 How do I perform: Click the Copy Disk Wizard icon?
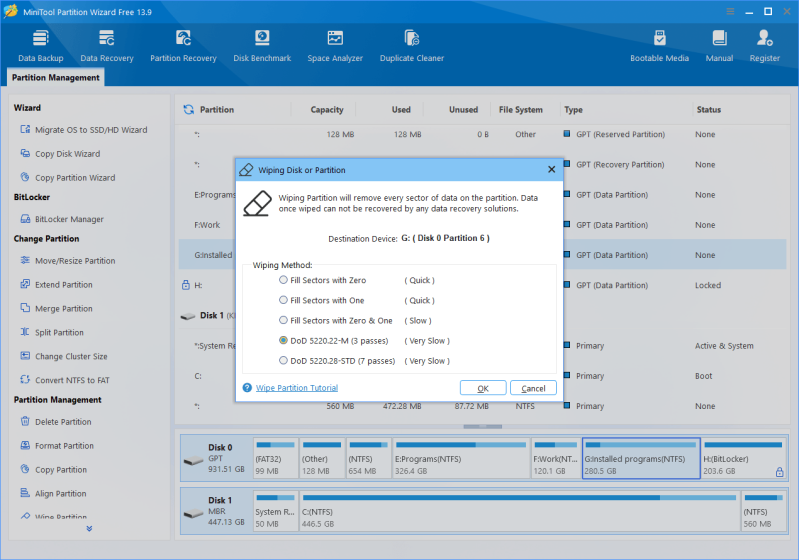point(25,153)
